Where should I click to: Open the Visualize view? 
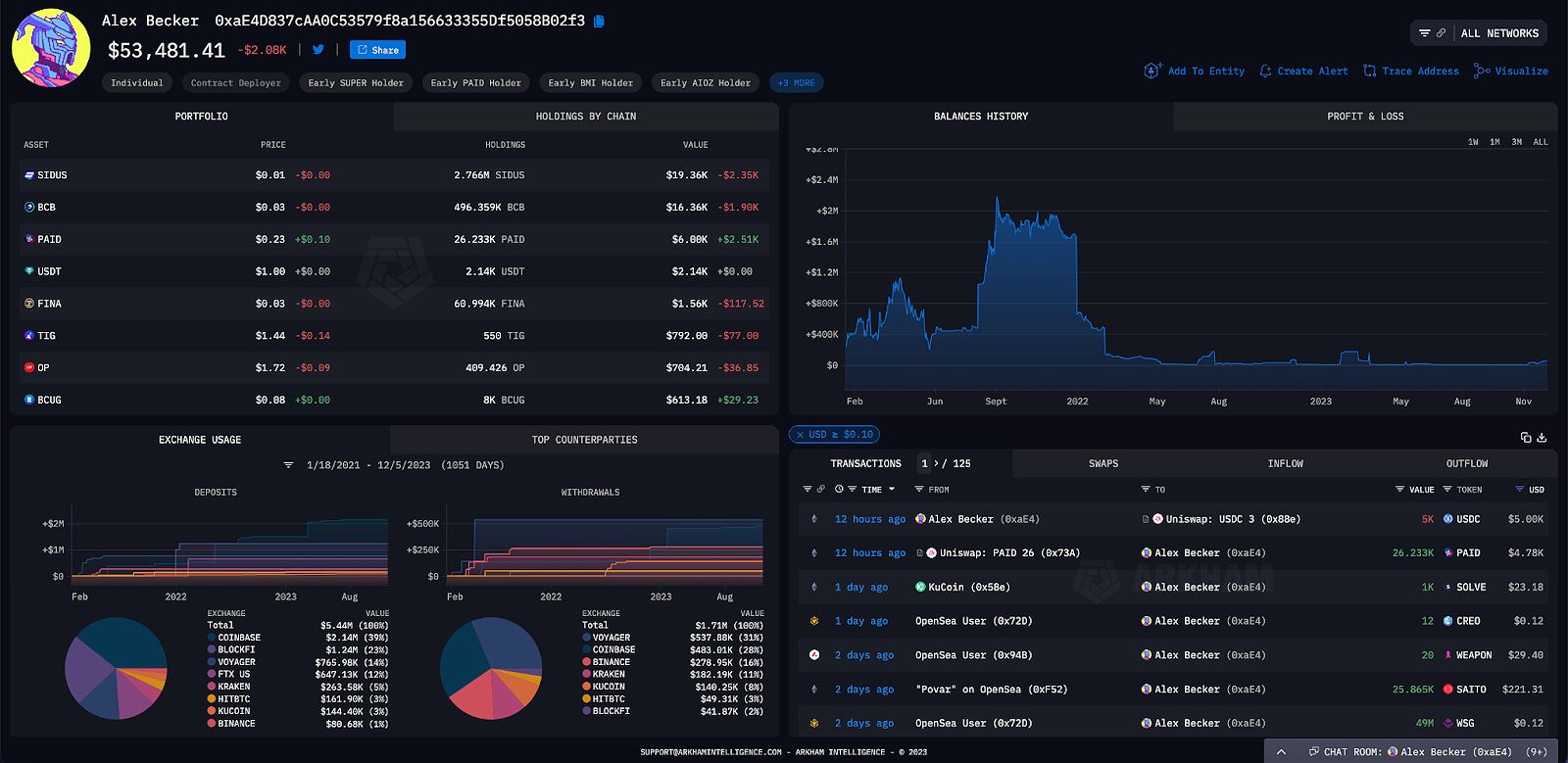click(1511, 71)
